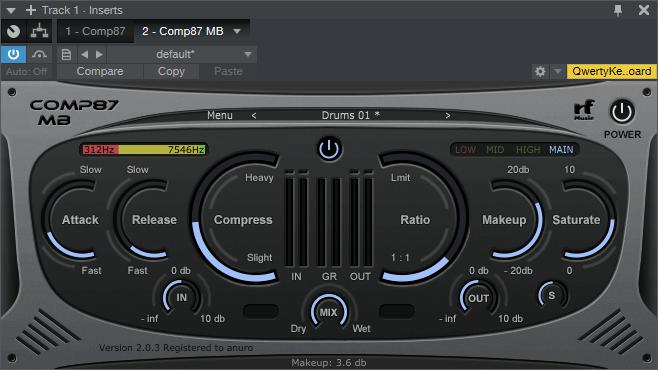Click the Compare button
Viewport: 658px width, 370px height.
point(100,71)
